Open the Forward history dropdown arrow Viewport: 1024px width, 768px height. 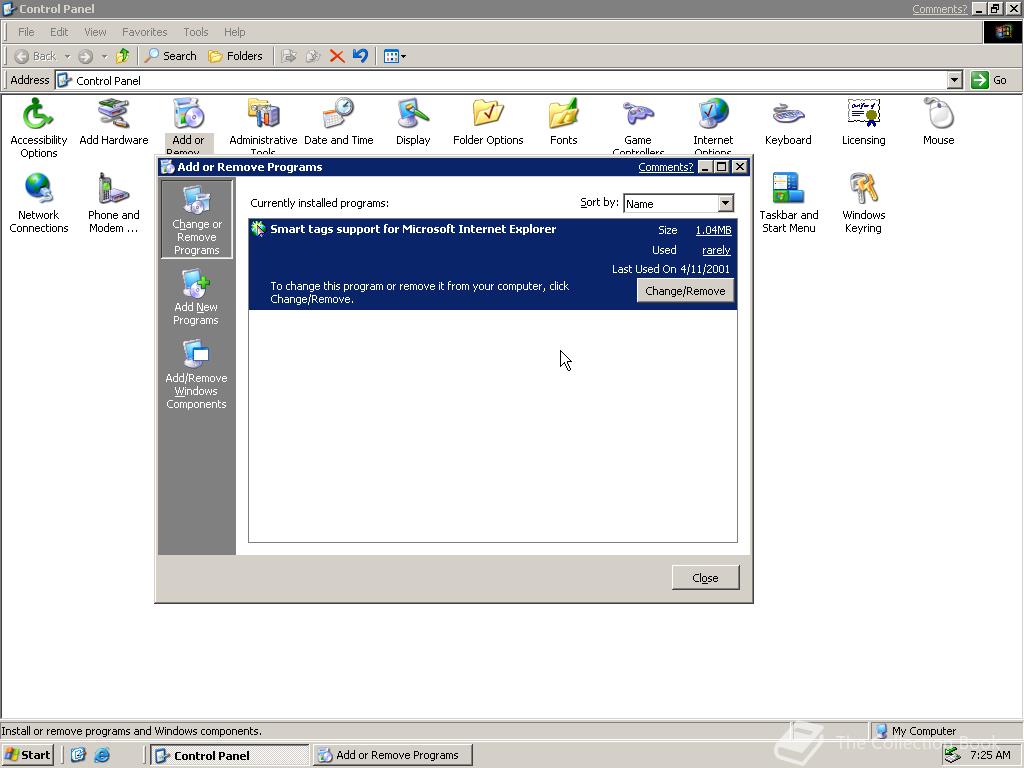click(x=104, y=56)
